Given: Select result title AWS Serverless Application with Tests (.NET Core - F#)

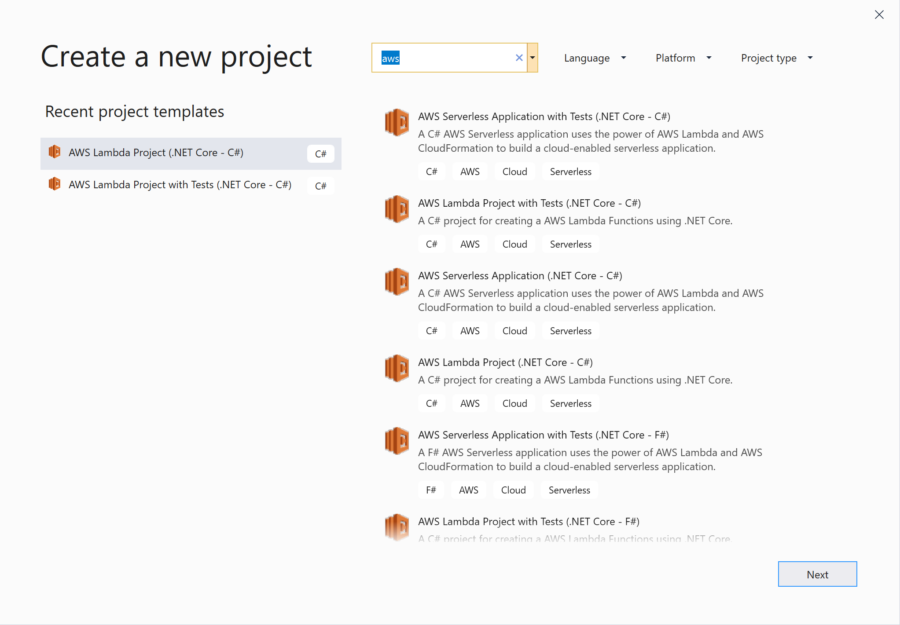Looking at the screenshot, I should pos(544,435).
